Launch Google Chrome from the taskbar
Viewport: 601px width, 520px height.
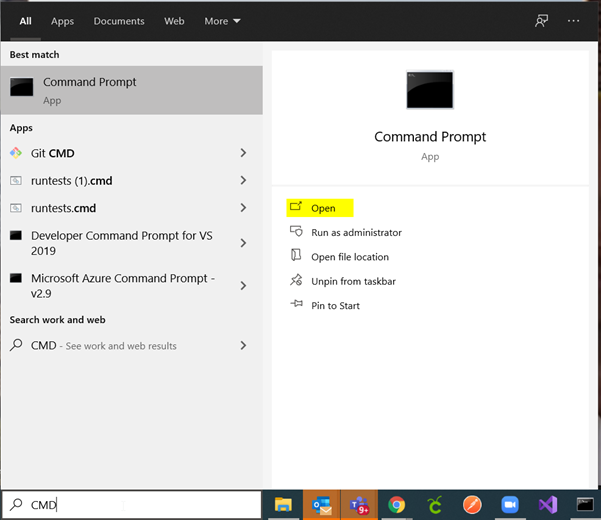pos(397,505)
